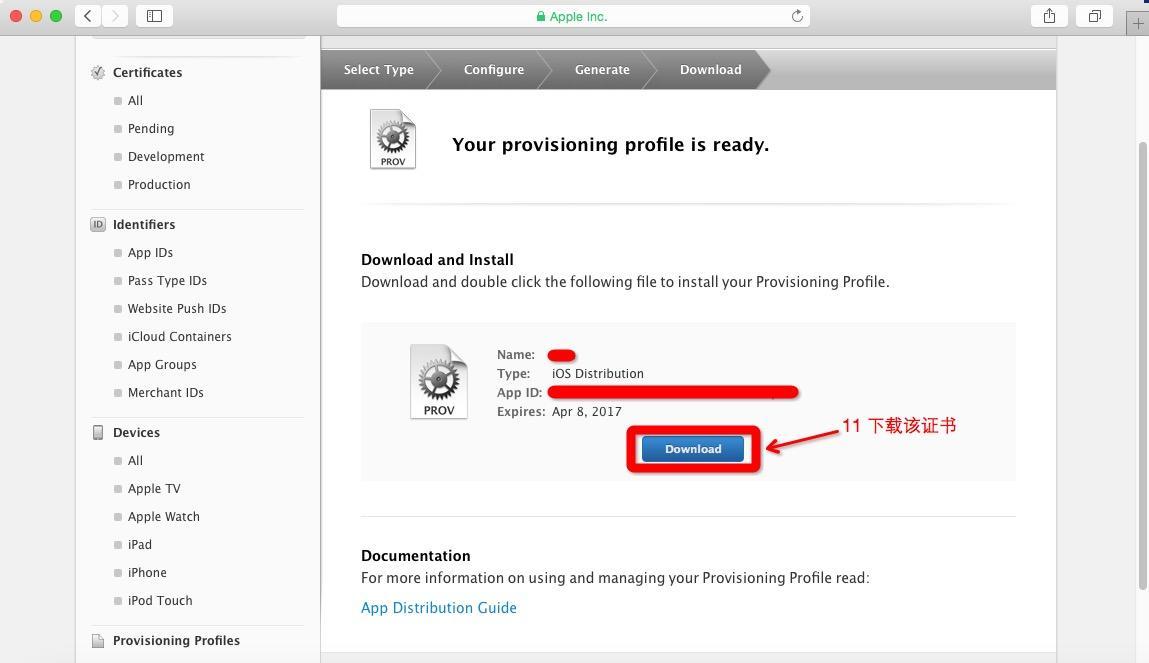Viewport: 1149px width, 663px height.
Task: Open Website Push IDs list
Action: coord(177,308)
